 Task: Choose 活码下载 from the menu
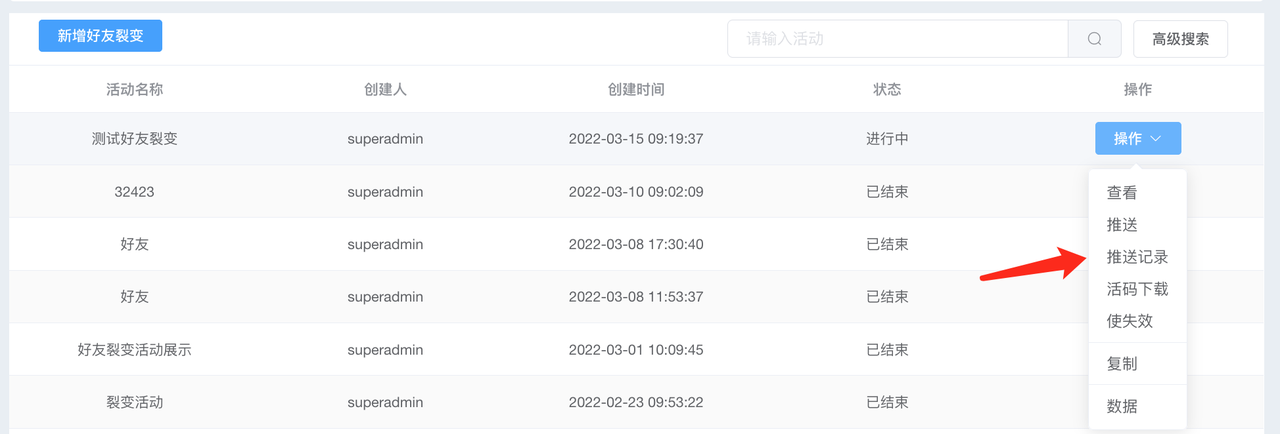1137,289
